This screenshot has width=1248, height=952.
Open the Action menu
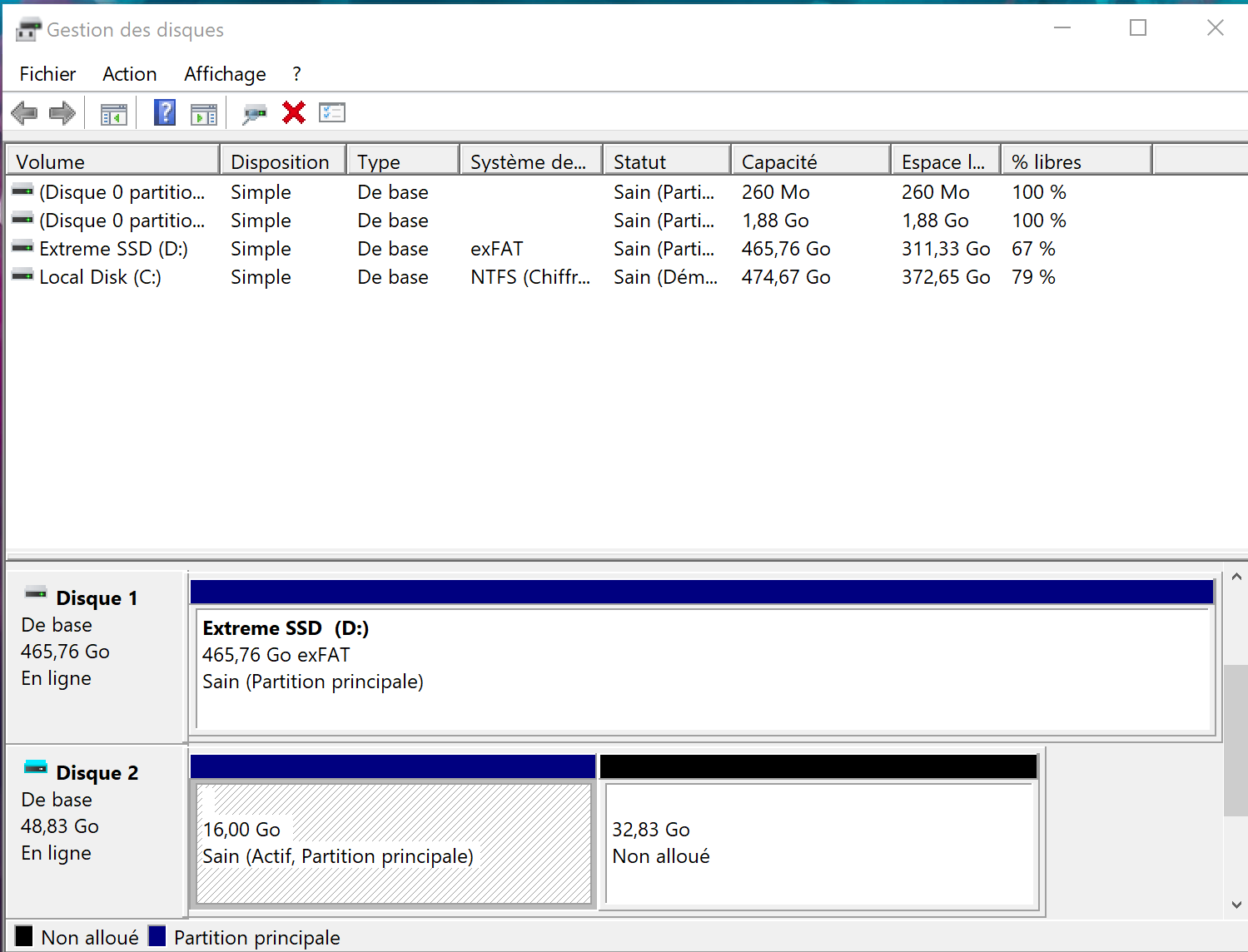pyautogui.click(x=129, y=74)
